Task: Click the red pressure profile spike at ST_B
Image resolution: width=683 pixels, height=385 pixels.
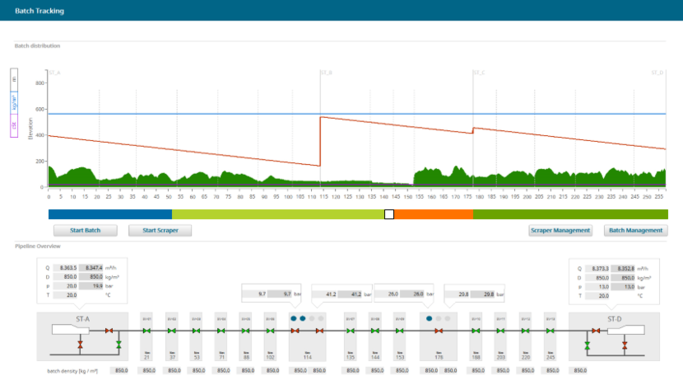Action: 320,142
